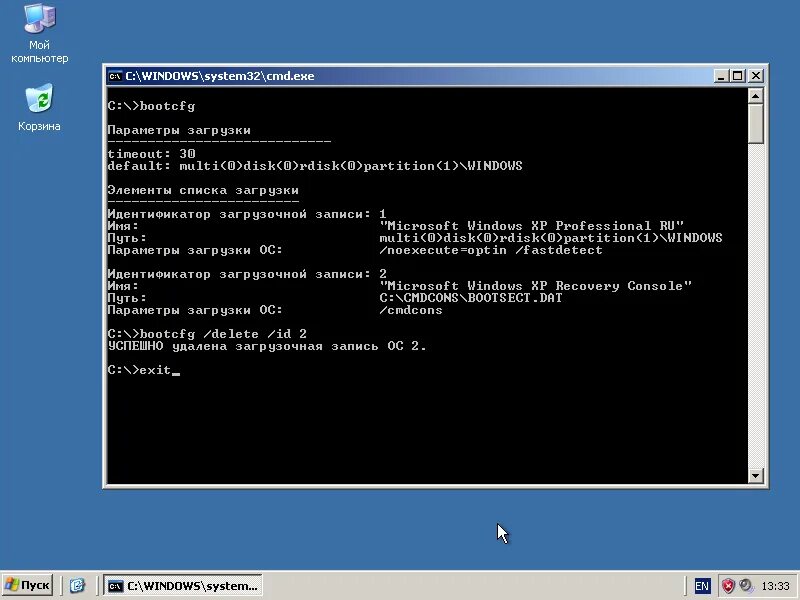Click '/noexecute=optin /fastdetect' text
The image size is (800, 600).
(491, 250)
